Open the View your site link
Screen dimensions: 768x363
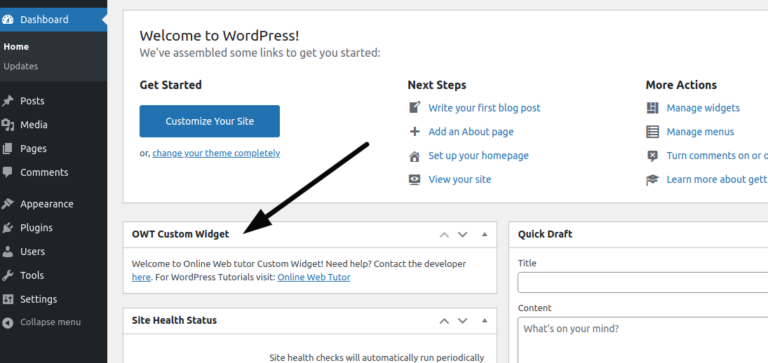click(460, 180)
